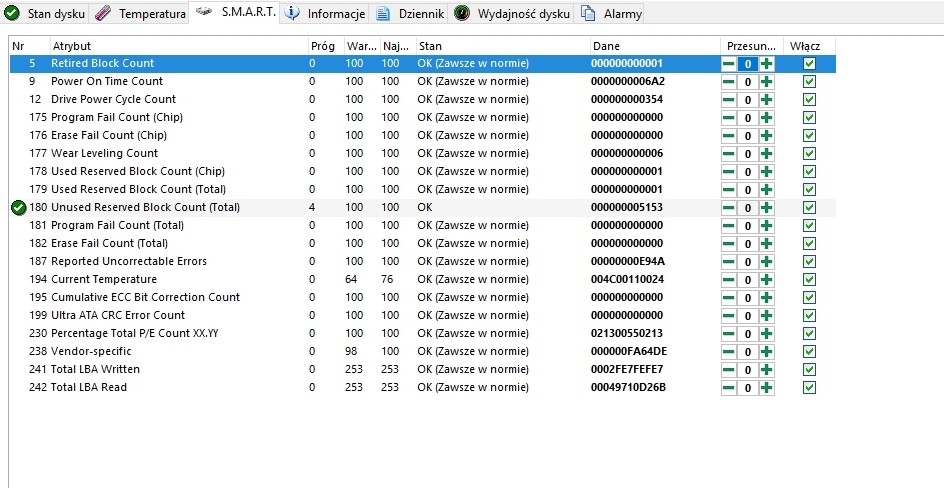Screen dimensions: 944x488
Task: Increase offset for Current Temperature
Action: click(x=766, y=280)
